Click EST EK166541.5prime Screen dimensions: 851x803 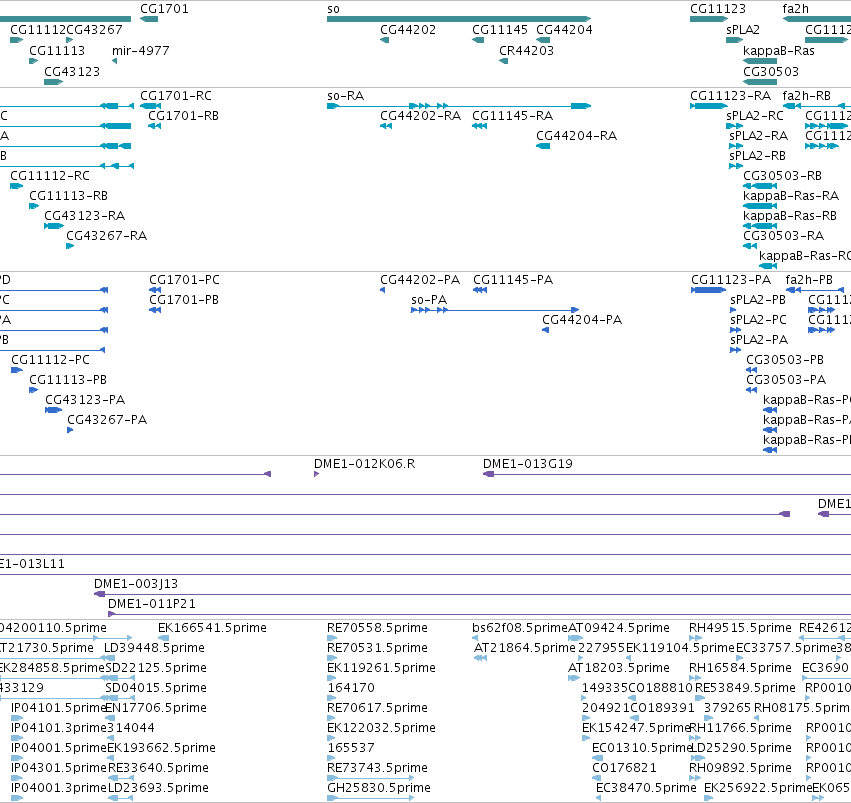[x=212, y=627]
